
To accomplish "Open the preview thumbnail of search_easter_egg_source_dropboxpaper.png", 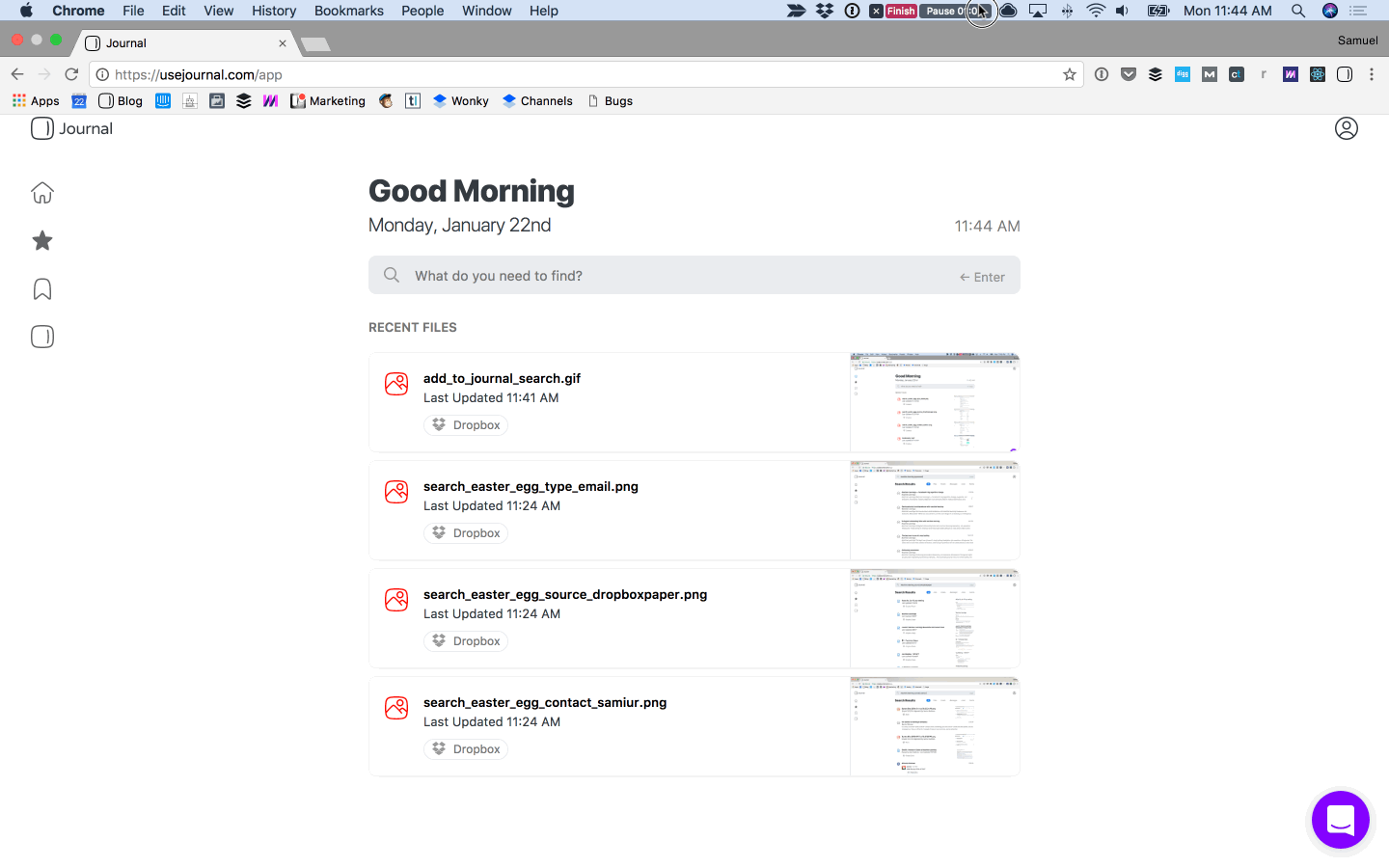I will coord(935,618).
